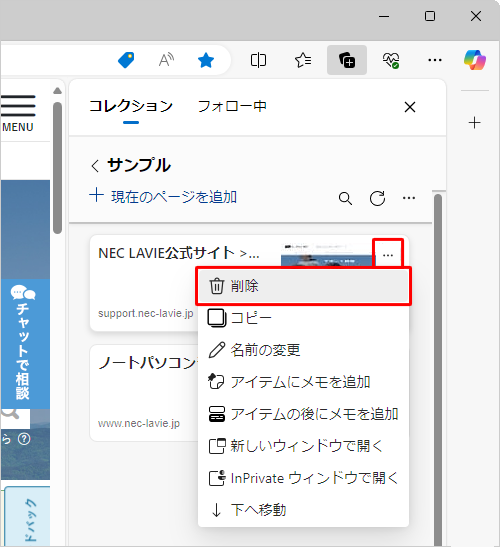This screenshot has height=547, width=500.
Task: Minimize the Edge window
Action: pos(384,16)
